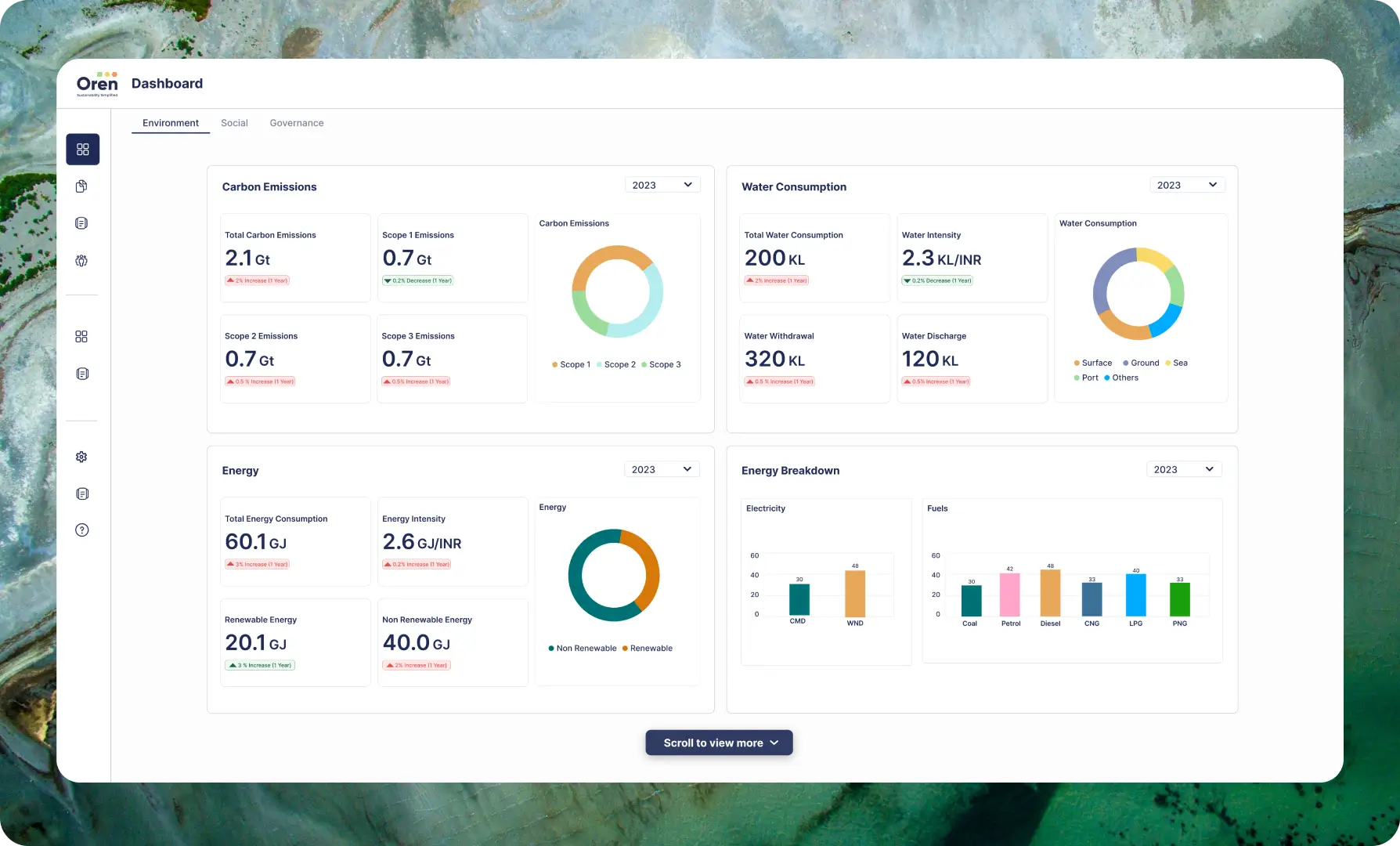Select the Dashboard grid icon in sidebar
The image size is (1400, 846).
coord(82,149)
